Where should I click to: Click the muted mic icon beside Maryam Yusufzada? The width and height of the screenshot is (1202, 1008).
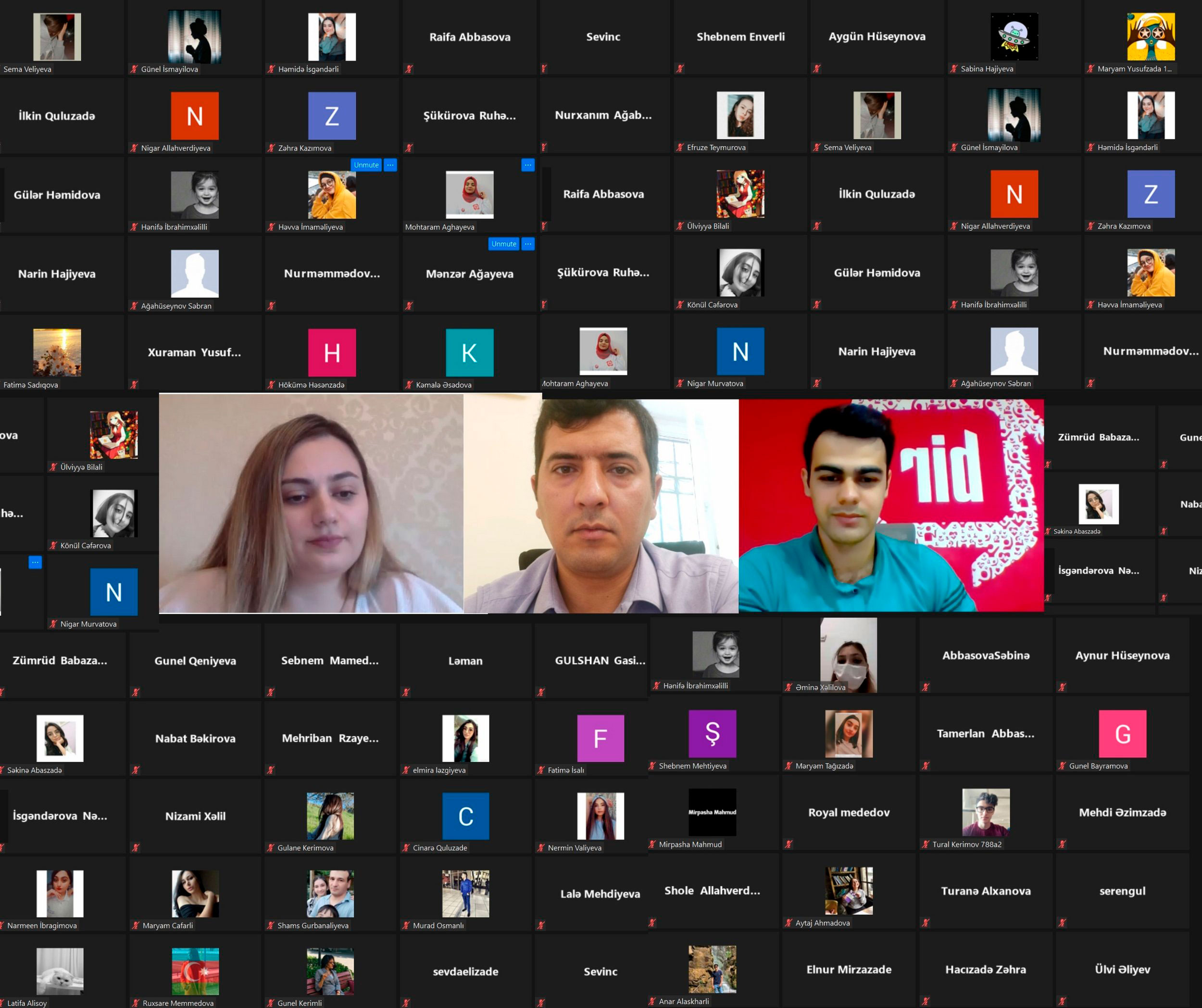click(1090, 69)
